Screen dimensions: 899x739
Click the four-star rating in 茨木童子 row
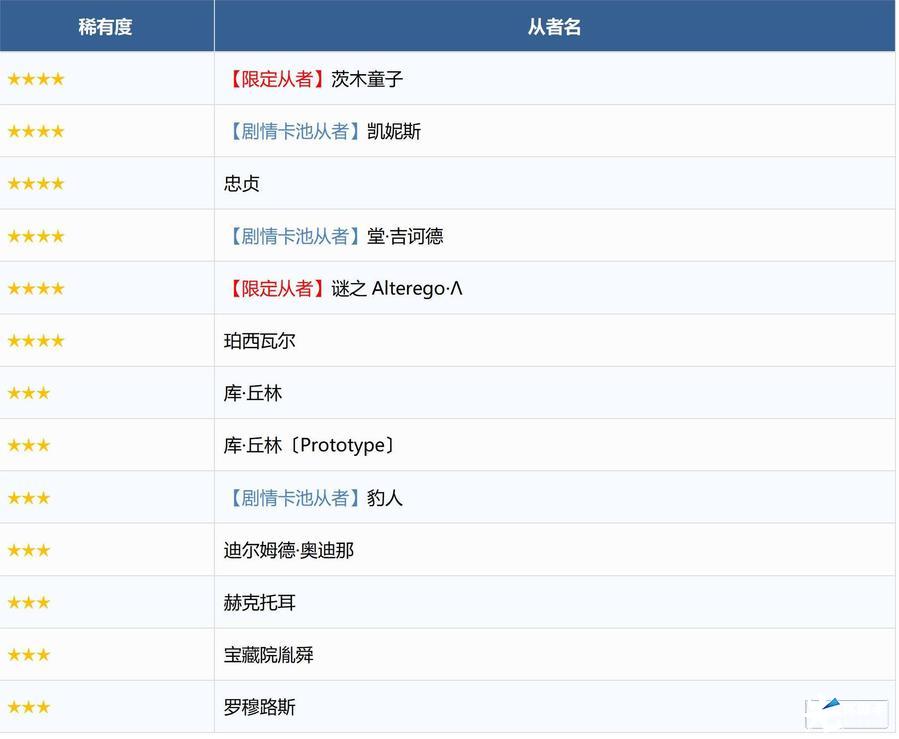click(36, 79)
